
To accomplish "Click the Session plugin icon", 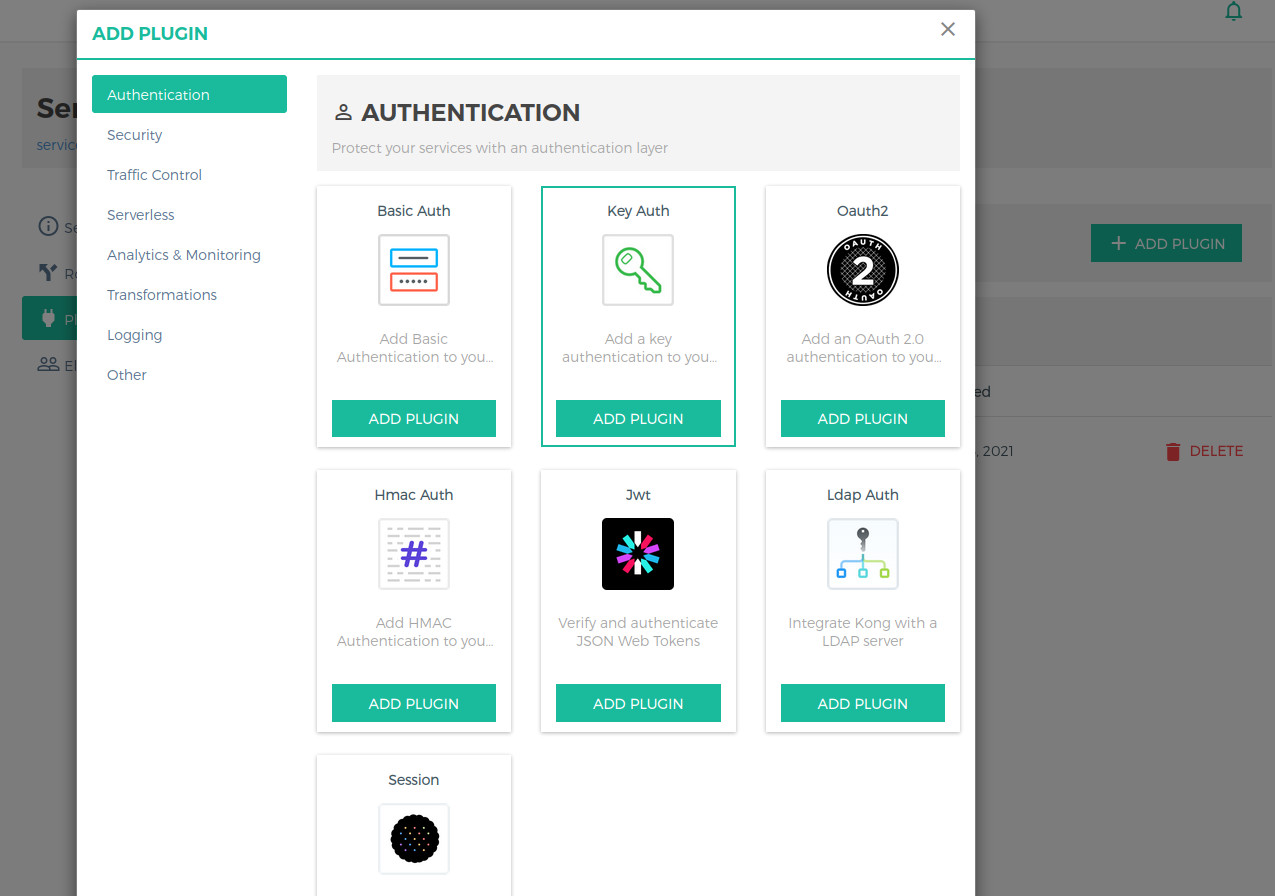I will pyautogui.click(x=414, y=839).
